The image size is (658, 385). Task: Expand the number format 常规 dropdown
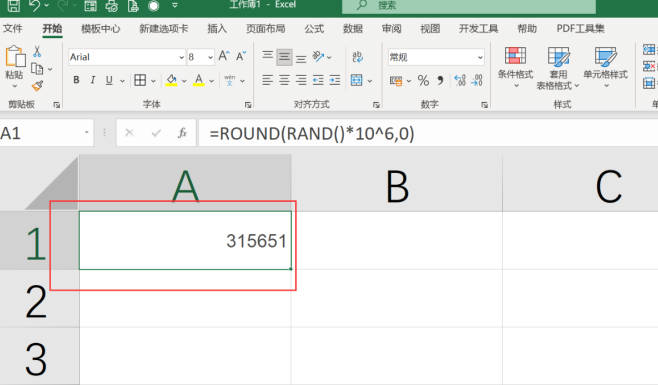(x=480, y=57)
